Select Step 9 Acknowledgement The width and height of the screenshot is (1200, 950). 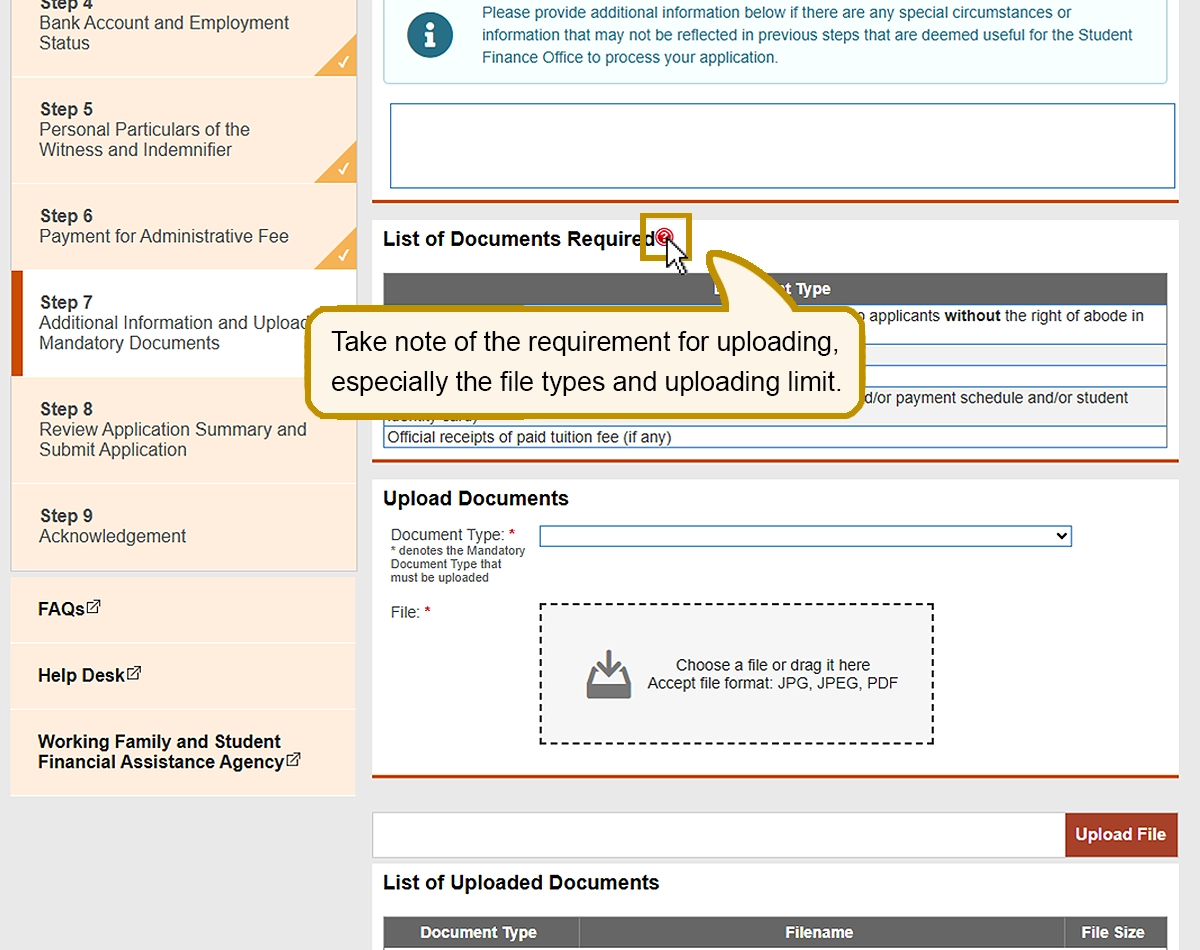pos(112,527)
